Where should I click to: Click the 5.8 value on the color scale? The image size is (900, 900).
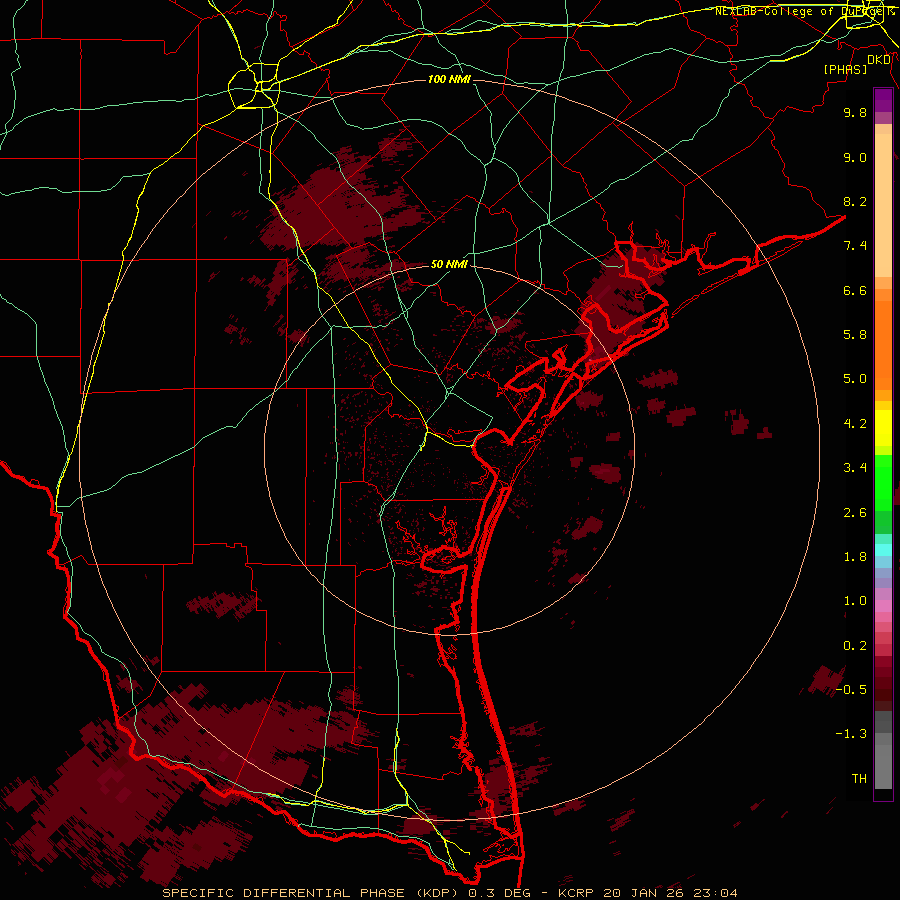[855, 335]
